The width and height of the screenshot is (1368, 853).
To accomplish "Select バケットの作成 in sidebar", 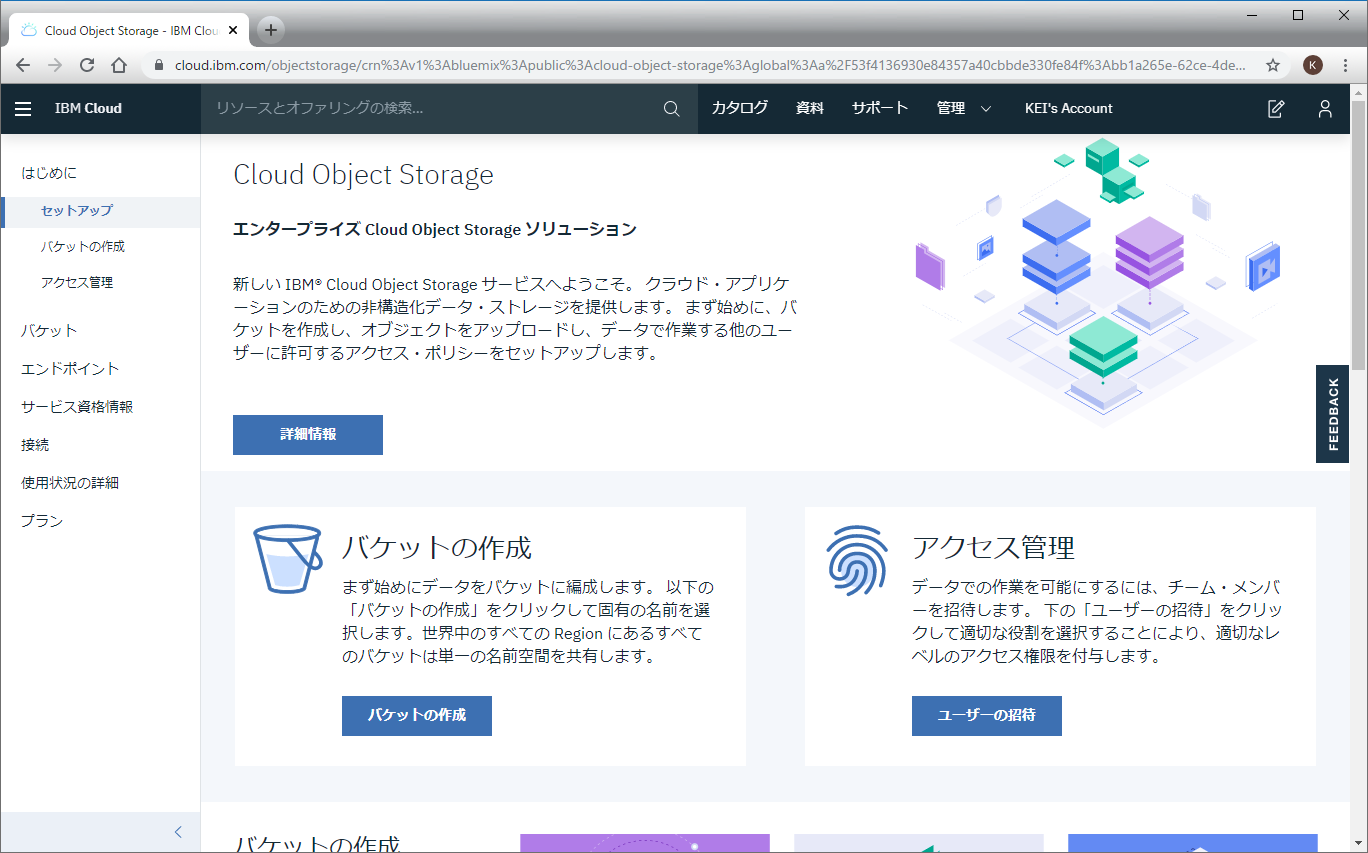I will point(83,247).
